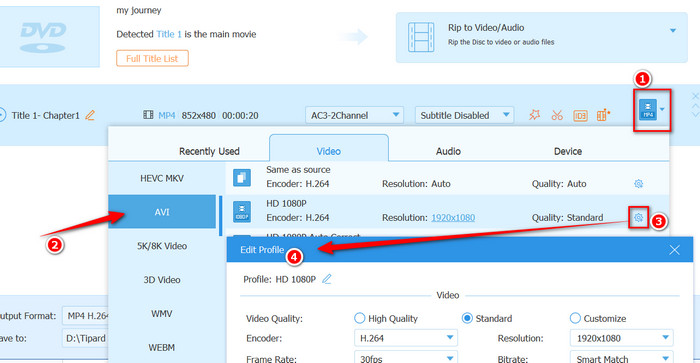The width and height of the screenshot is (700, 363).
Task: Click the scissors cut icon
Action: pos(557,115)
